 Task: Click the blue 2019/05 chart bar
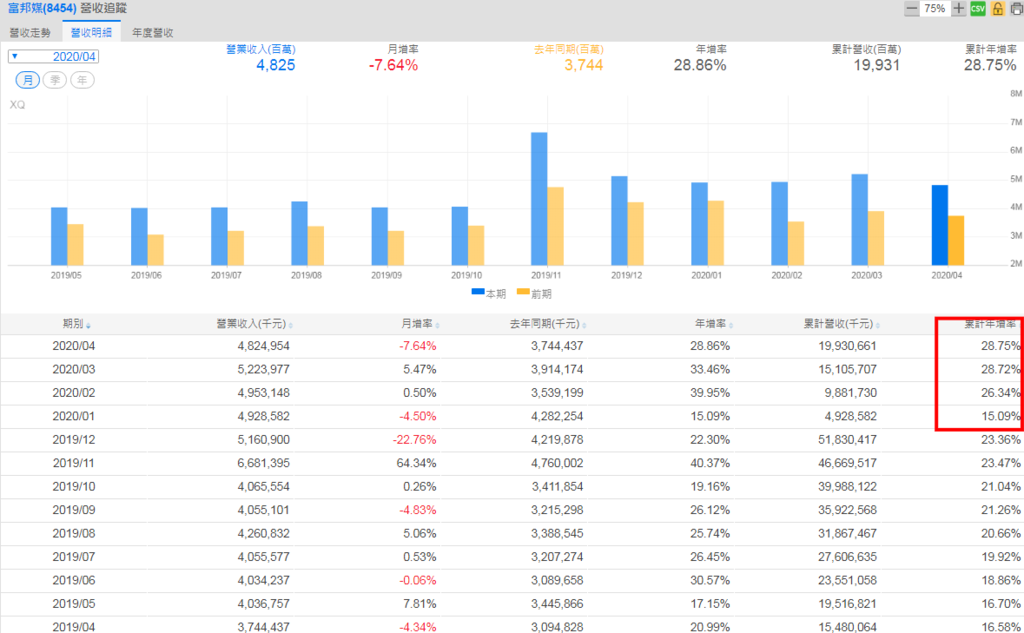click(x=59, y=236)
